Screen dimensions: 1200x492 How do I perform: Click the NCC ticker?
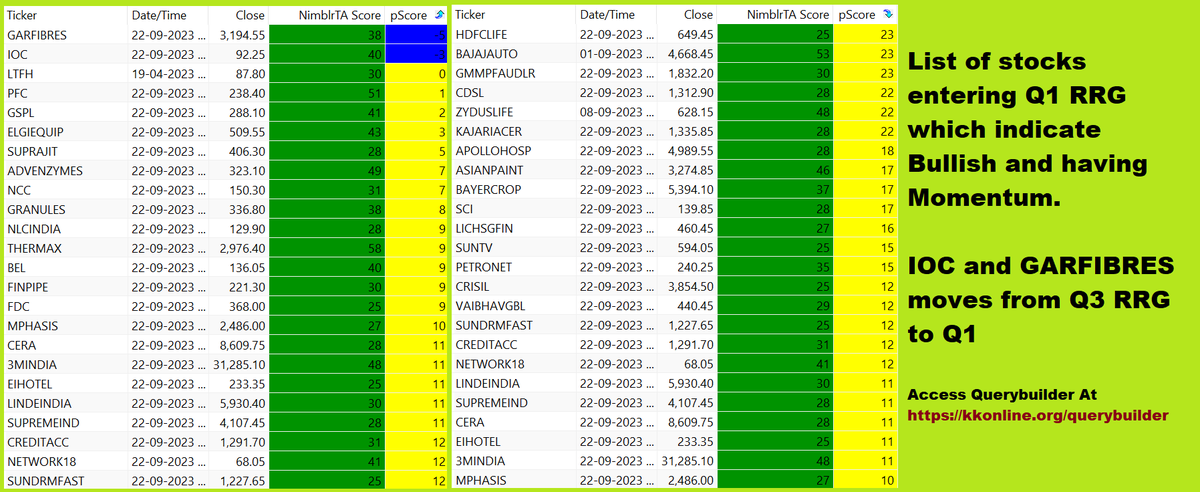18,190
